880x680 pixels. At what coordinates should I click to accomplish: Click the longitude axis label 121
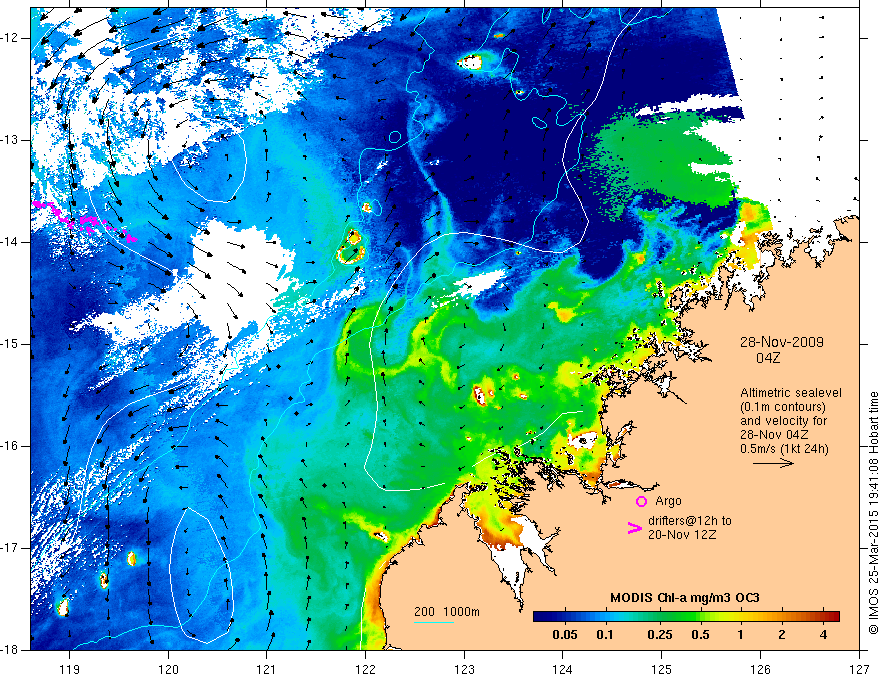coord(267,669)
